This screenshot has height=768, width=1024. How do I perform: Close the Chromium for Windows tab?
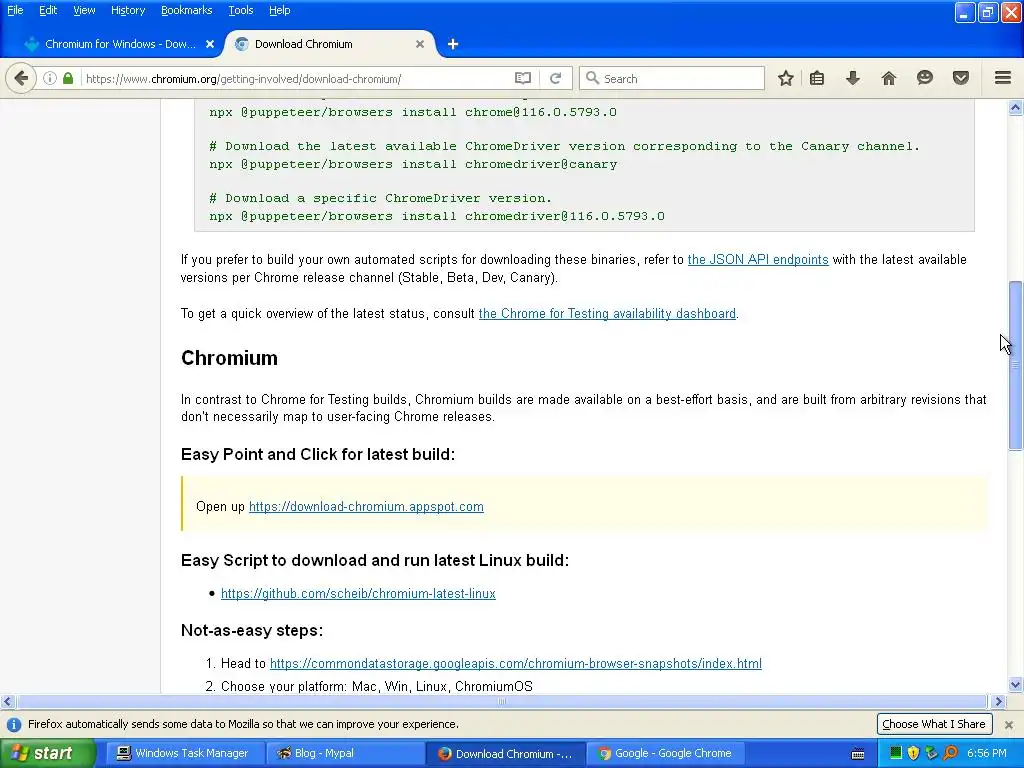(x=210, y=44)
